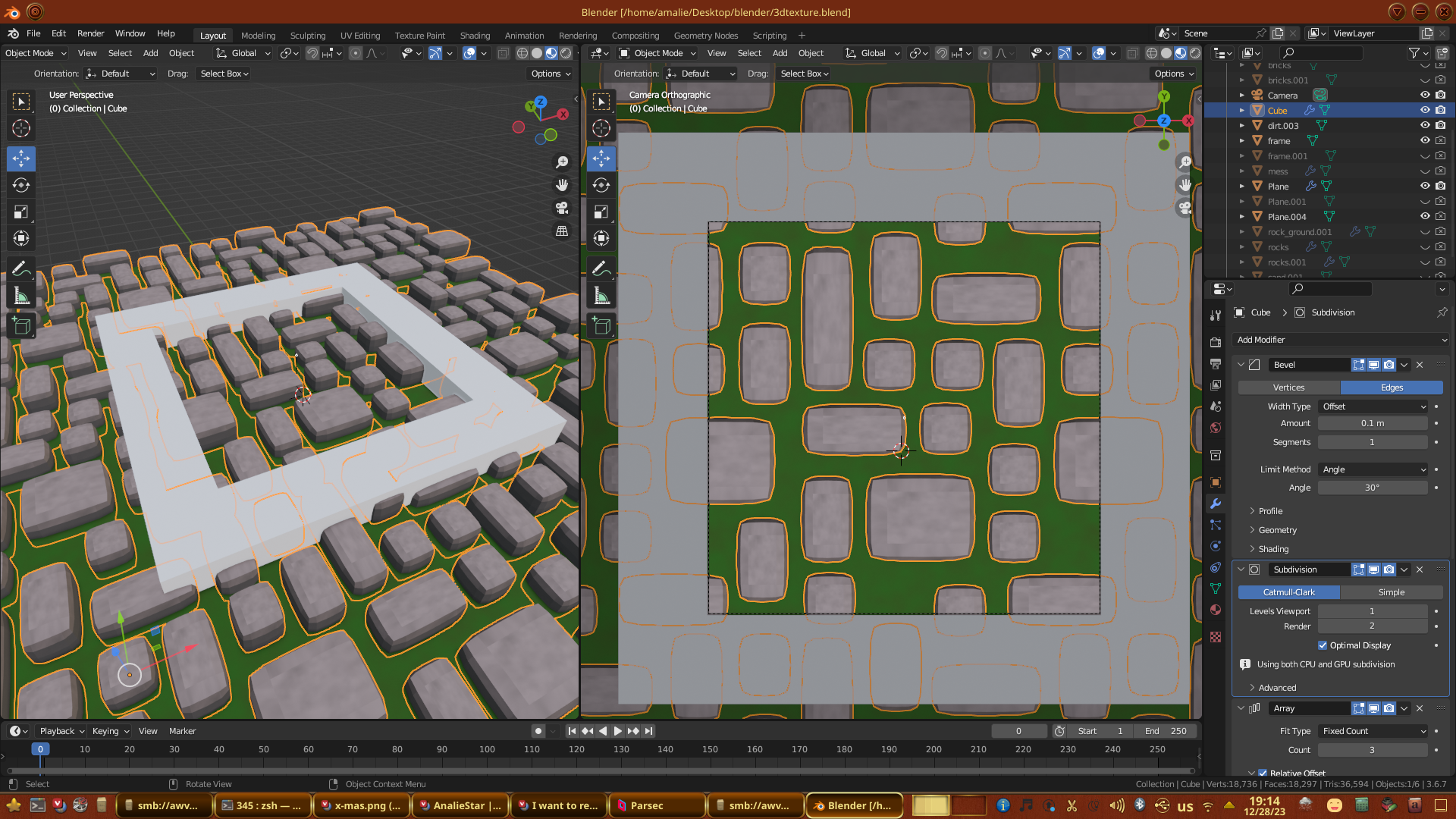The width and height of the screenshot is (1456, 819).
Task: Toggle camera view icon in left viewport
Action: coord(562,208)
